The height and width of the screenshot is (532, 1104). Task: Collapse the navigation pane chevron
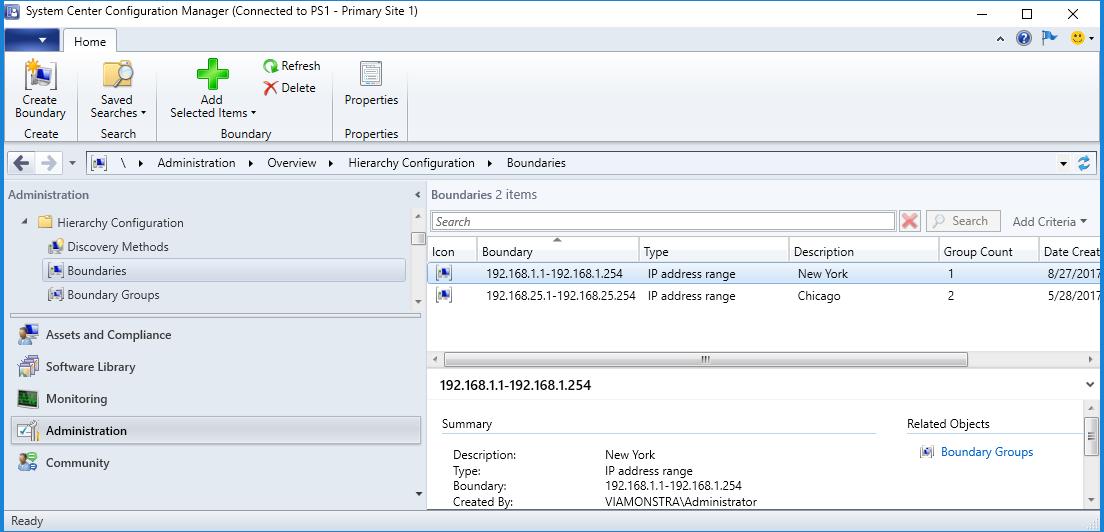[x=418, y=195]
